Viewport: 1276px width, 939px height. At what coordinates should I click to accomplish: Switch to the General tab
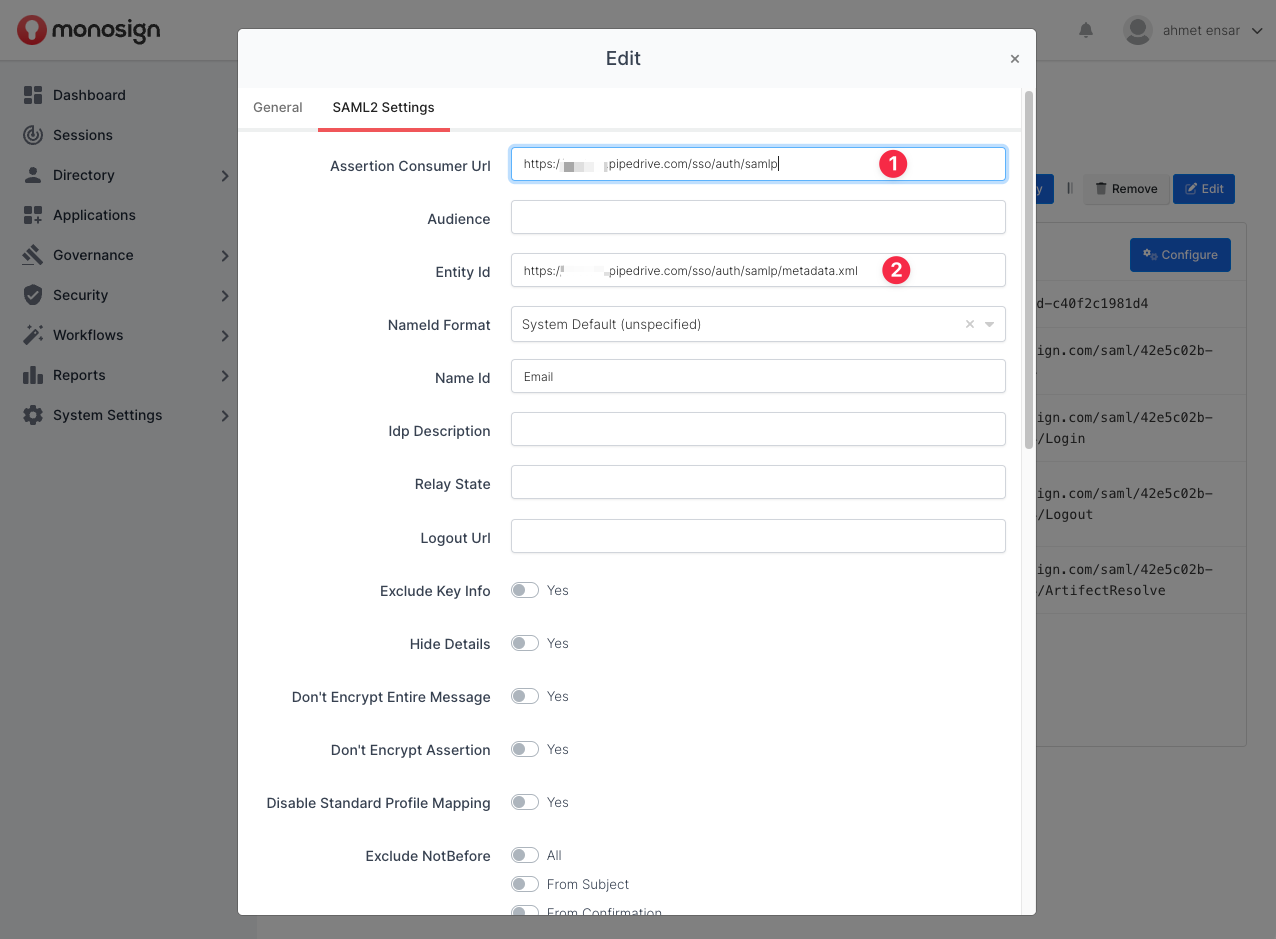point(278,108)
